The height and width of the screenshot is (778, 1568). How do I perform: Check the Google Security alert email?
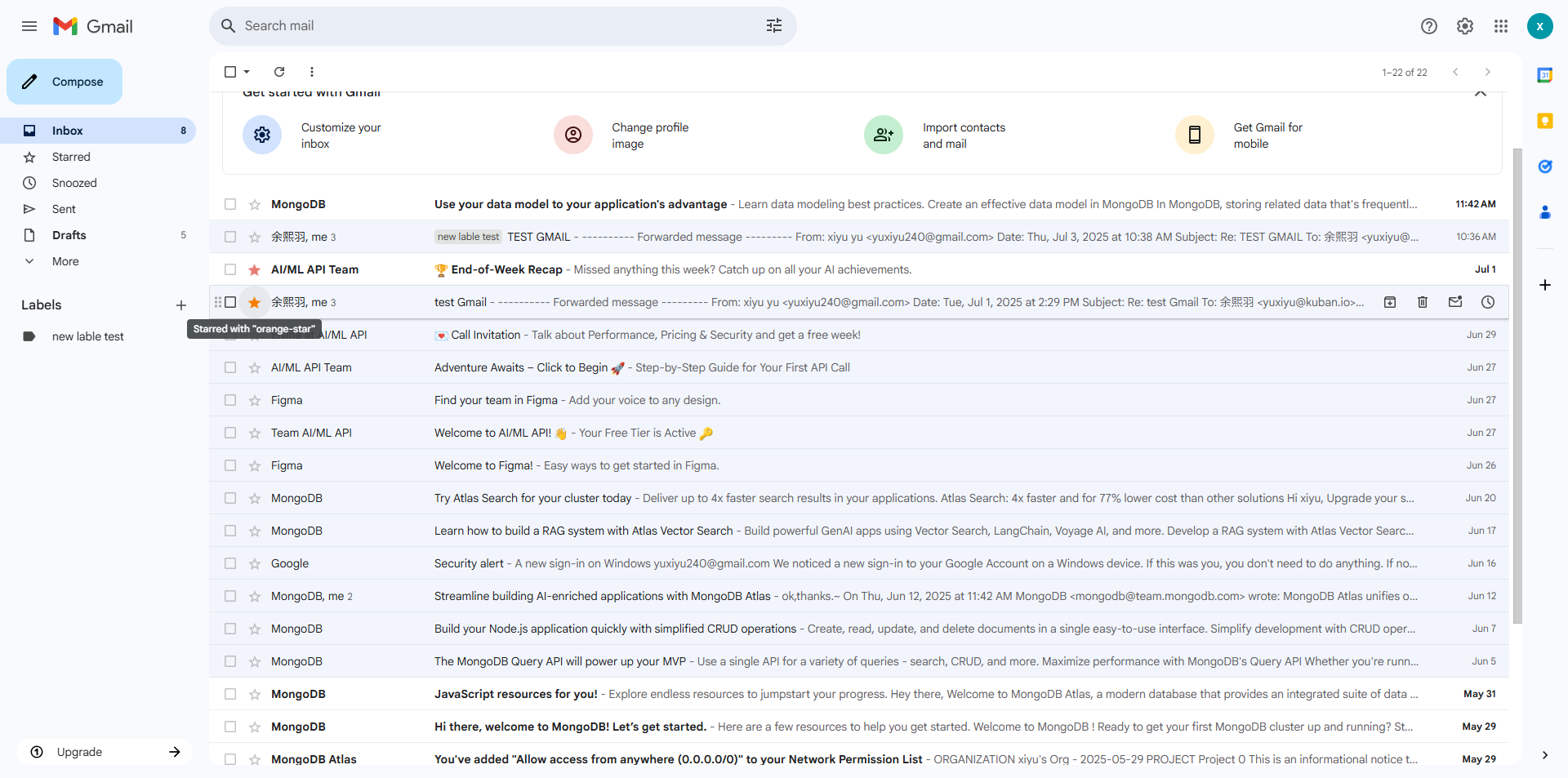[x=230, y=563]
